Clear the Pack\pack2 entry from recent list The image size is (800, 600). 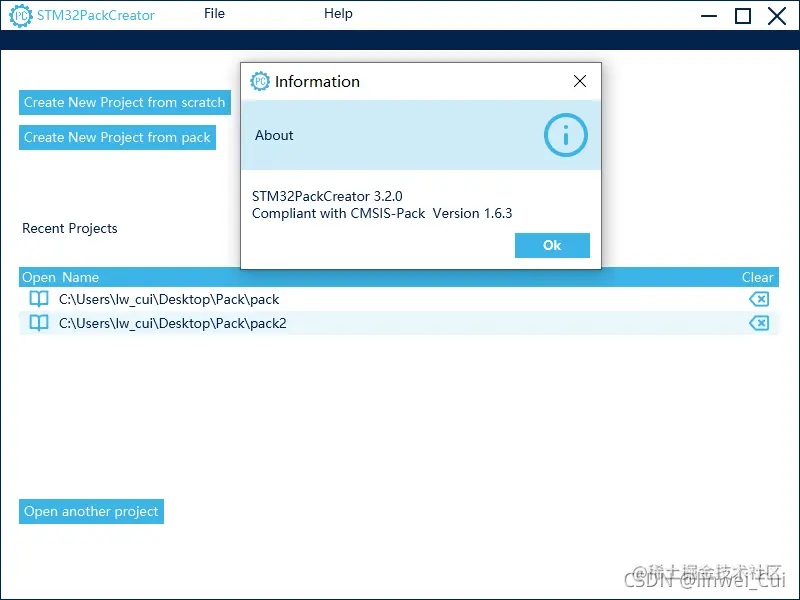(759, 323)
